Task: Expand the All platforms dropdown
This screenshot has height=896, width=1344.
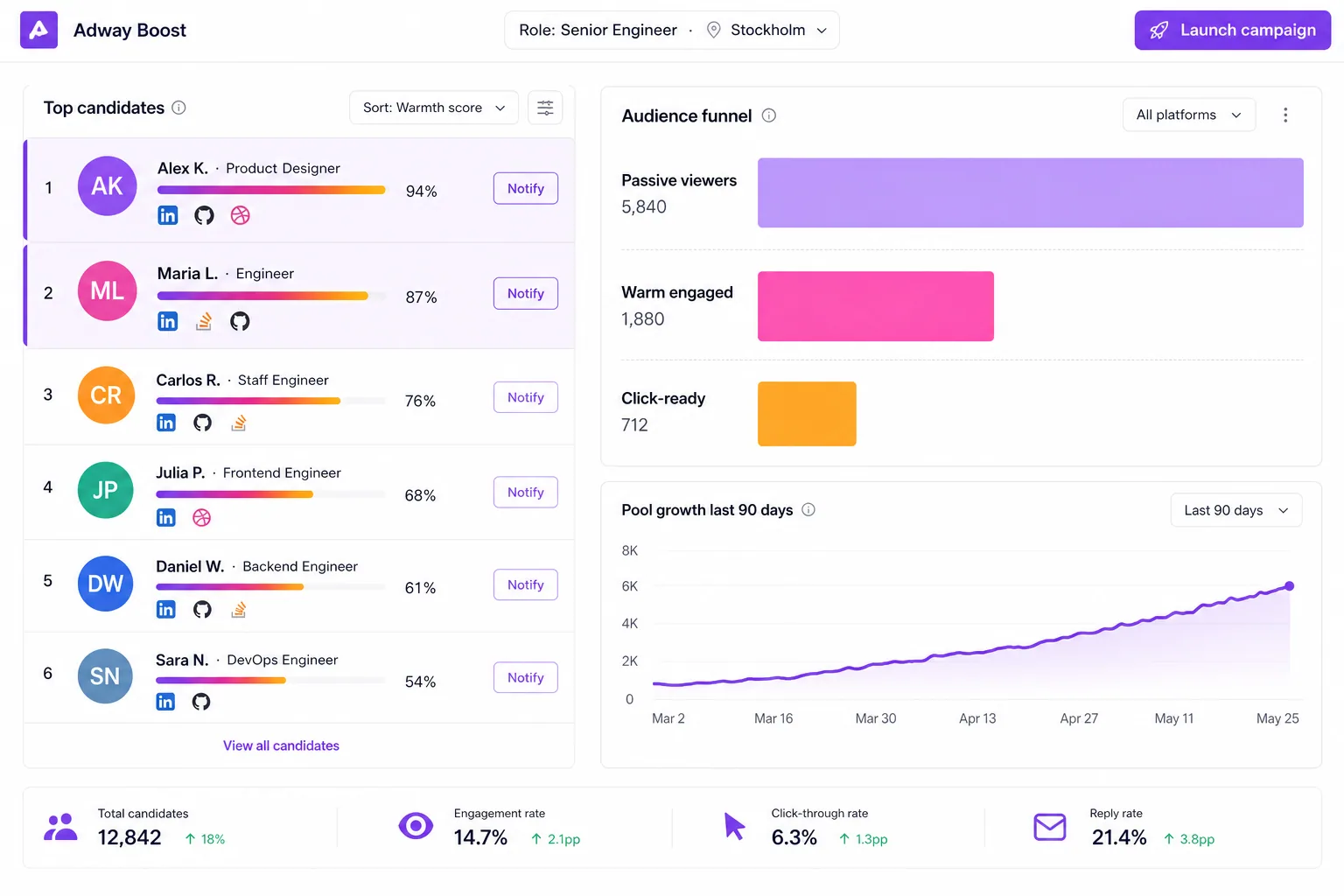Action: tap(1189, 115)
